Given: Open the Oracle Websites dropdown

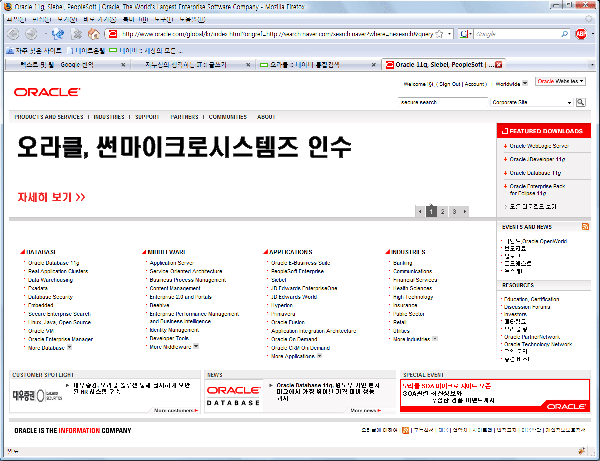Looking at the screenshot, I should click(x=560, y=81).
